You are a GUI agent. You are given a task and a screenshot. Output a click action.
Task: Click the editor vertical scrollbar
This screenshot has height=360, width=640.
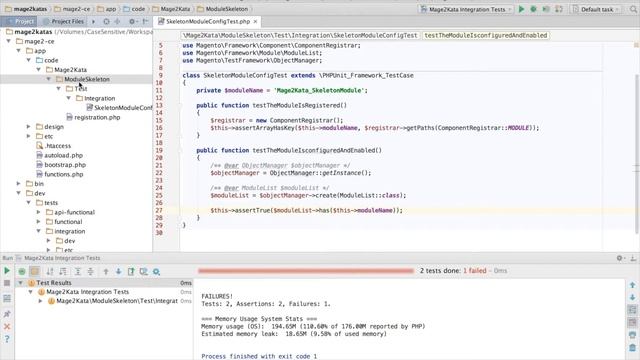(x=637, y=153)
